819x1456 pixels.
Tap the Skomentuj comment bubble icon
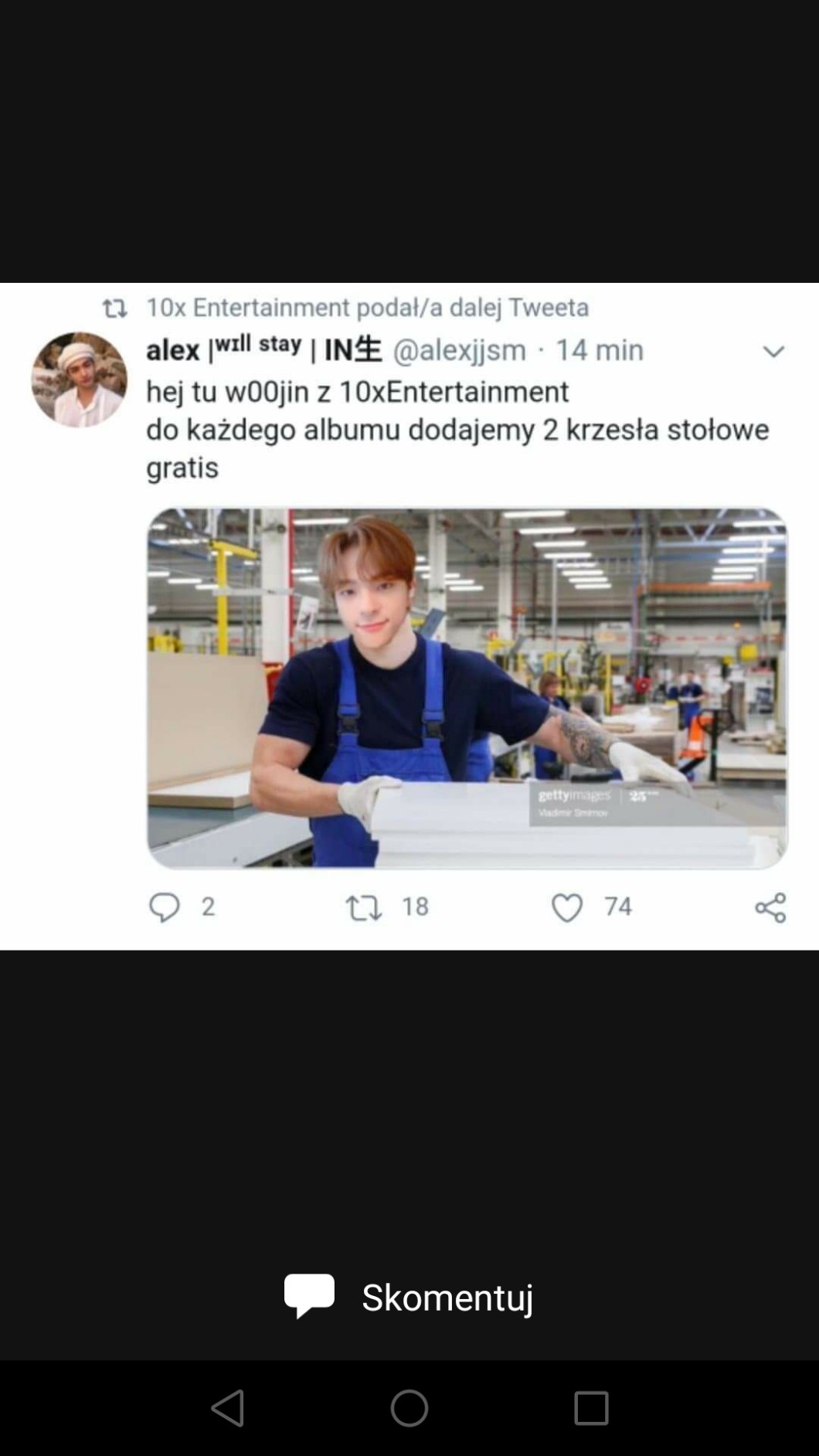pos(309,1296)
